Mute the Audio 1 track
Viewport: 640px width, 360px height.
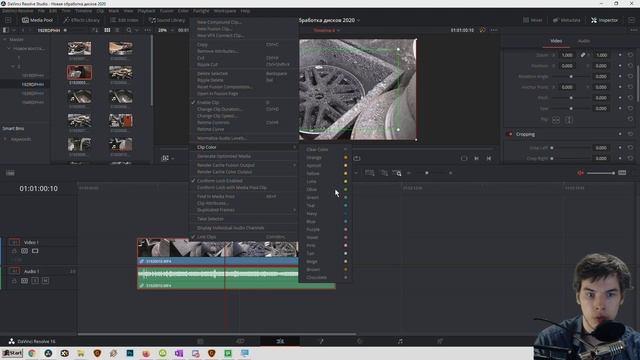click(45, 281)
